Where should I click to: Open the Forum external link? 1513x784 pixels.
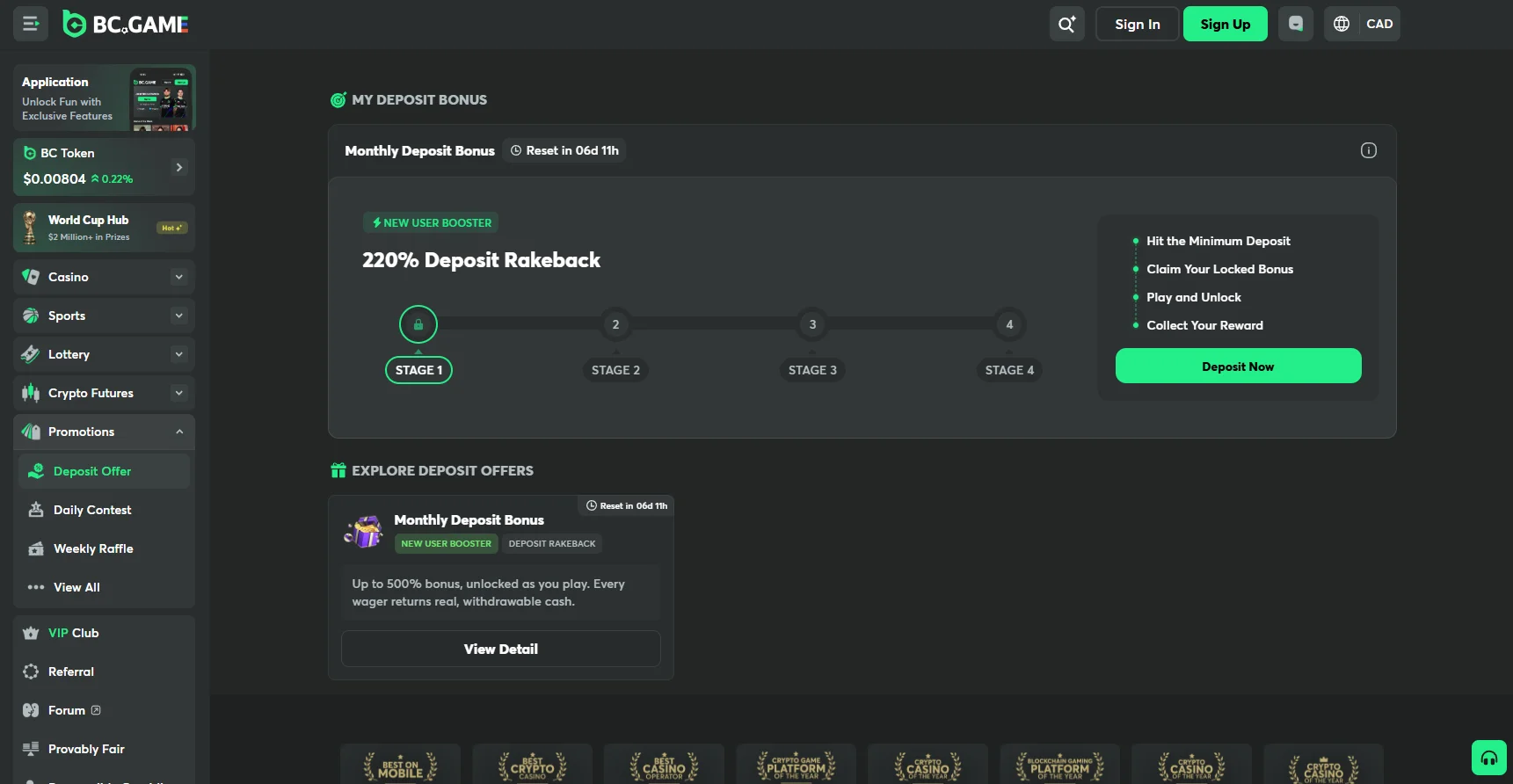[x=104, y=710]
